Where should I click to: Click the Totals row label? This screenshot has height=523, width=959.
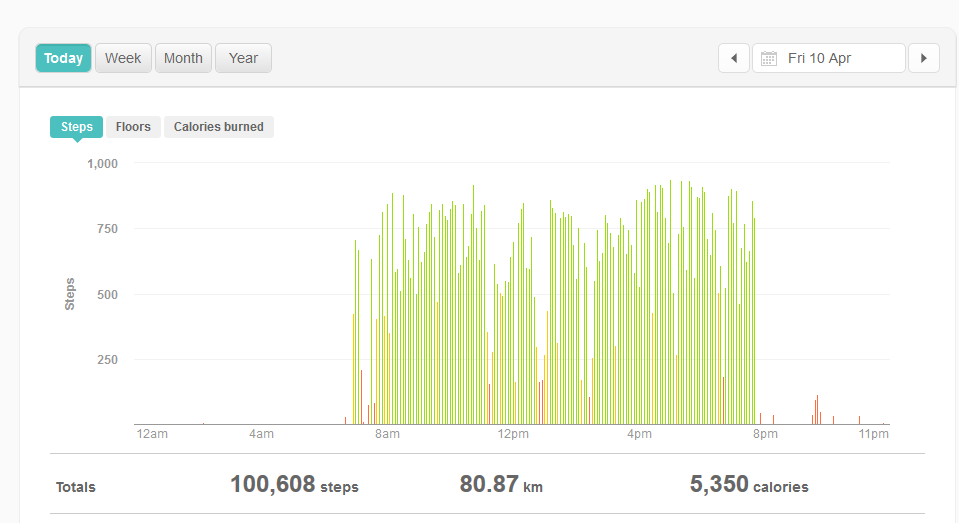tap(76, 487)
